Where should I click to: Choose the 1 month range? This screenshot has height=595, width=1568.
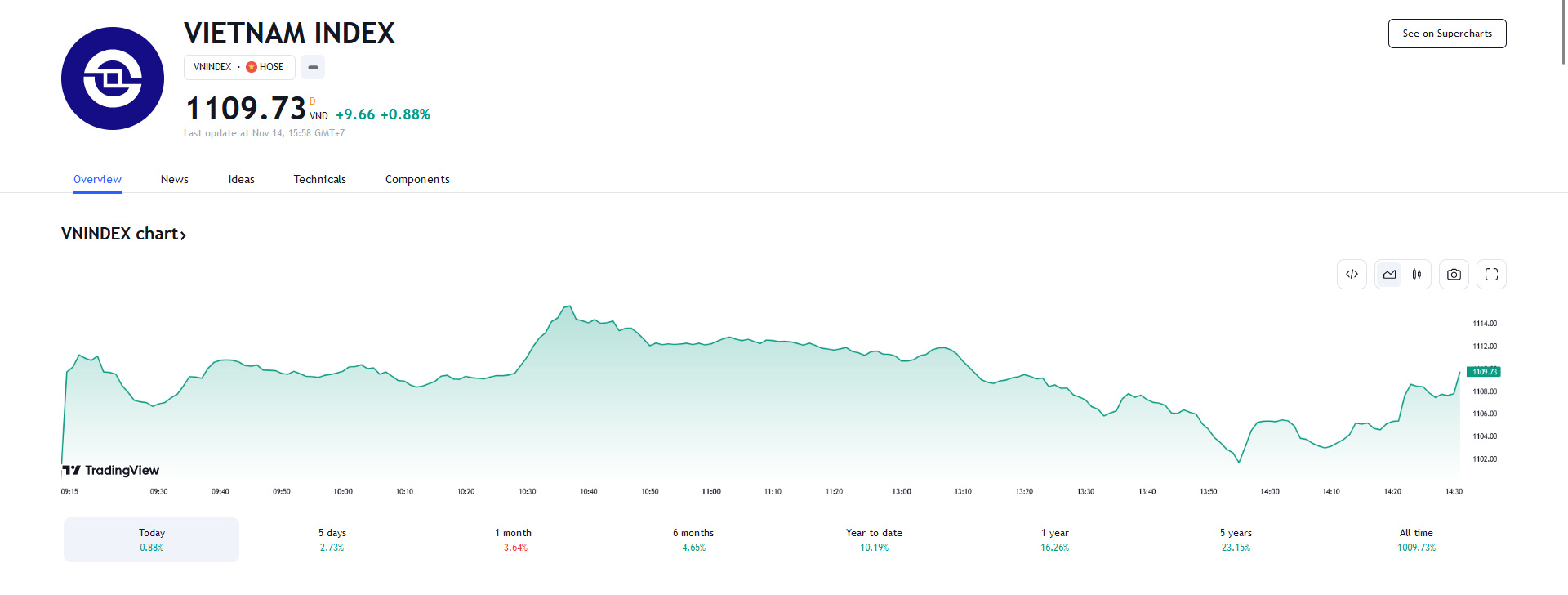(x=513, y=539)
